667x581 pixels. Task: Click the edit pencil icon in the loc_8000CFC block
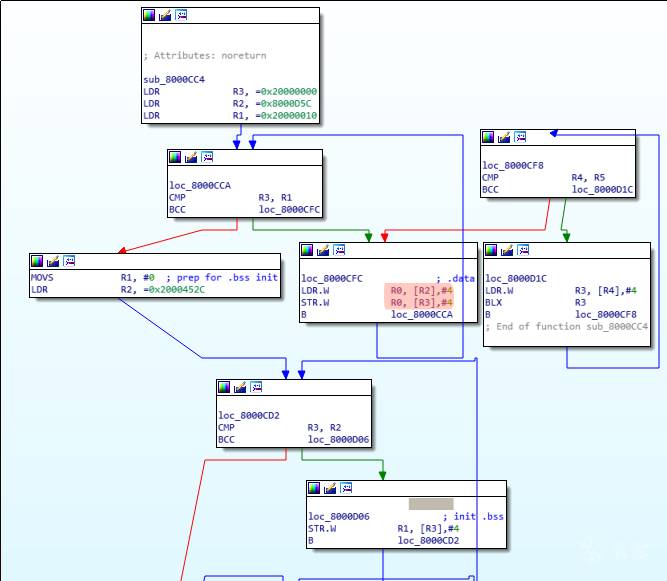coord(323,250)
